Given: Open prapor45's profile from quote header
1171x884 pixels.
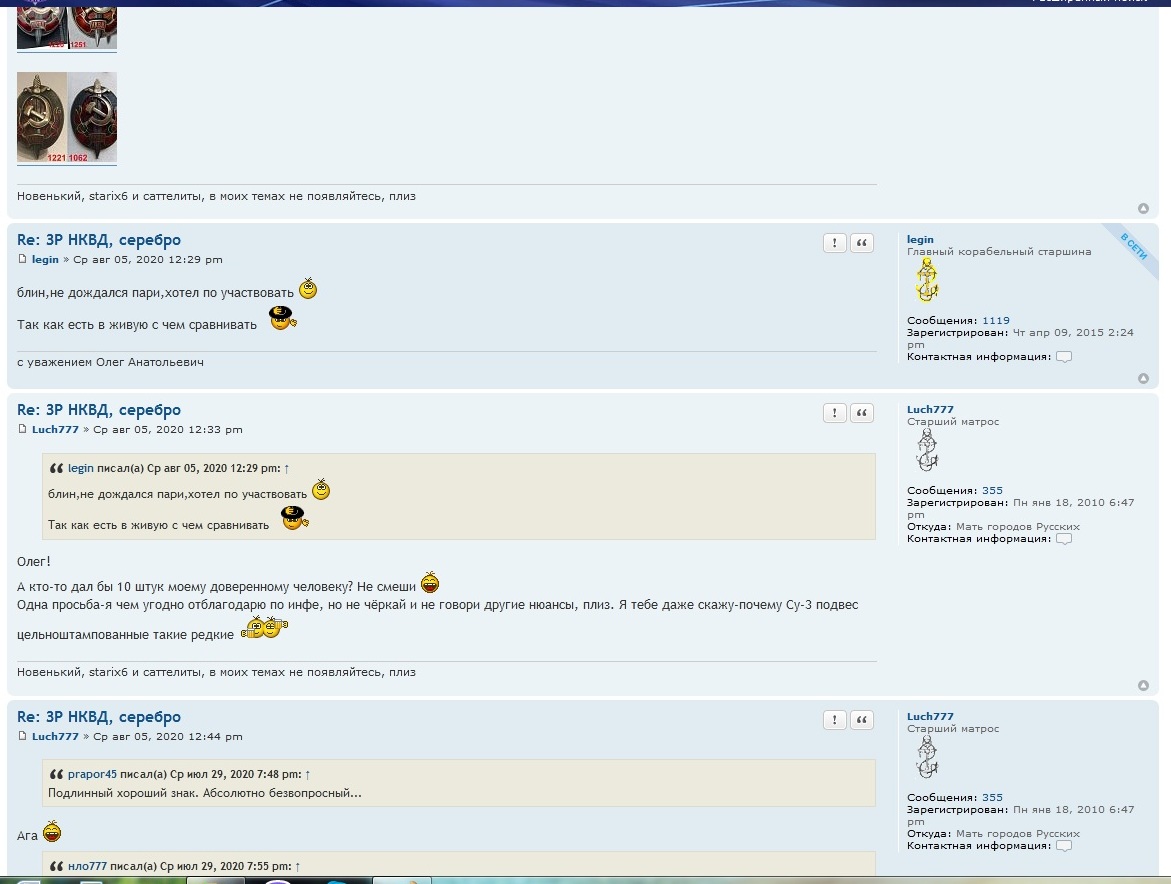Looking at the screenshot, I should (x=92, y=774).
